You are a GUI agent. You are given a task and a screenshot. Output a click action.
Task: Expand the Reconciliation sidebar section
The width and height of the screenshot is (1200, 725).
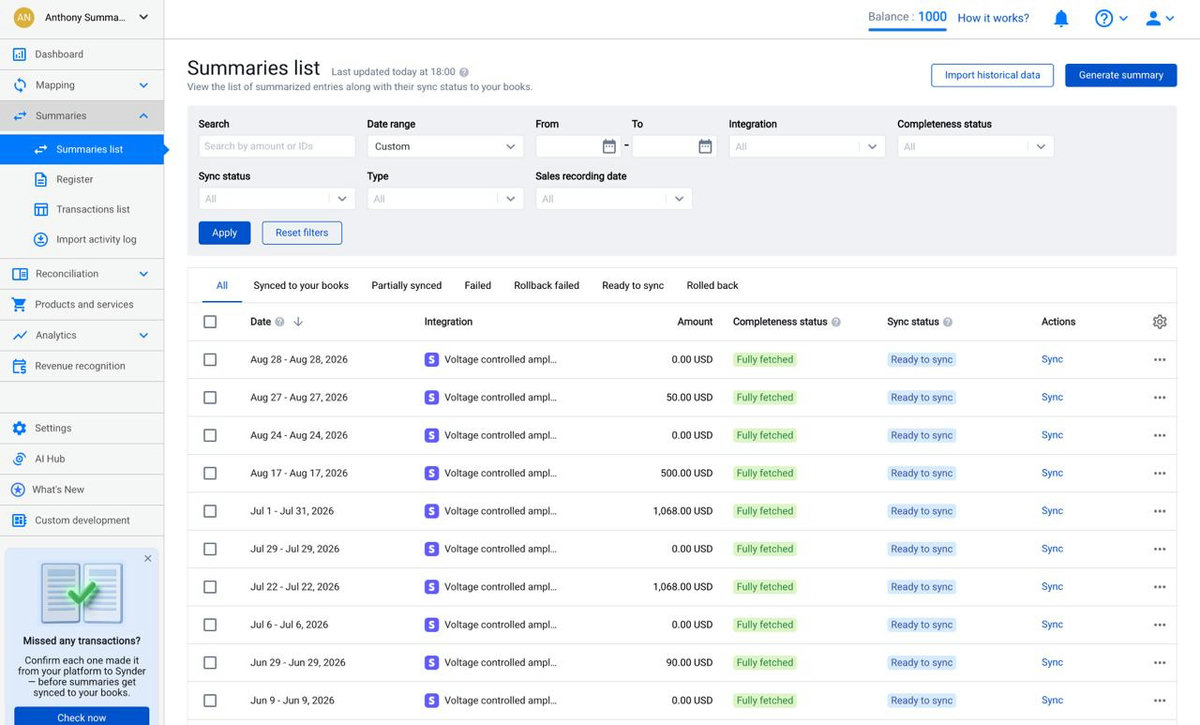[x=144, y=274]
